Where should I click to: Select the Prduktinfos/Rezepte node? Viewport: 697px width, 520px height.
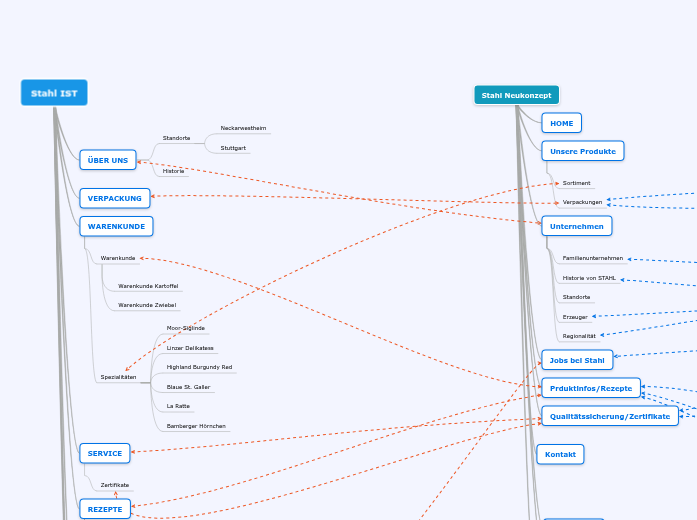[x=590, y=388]
